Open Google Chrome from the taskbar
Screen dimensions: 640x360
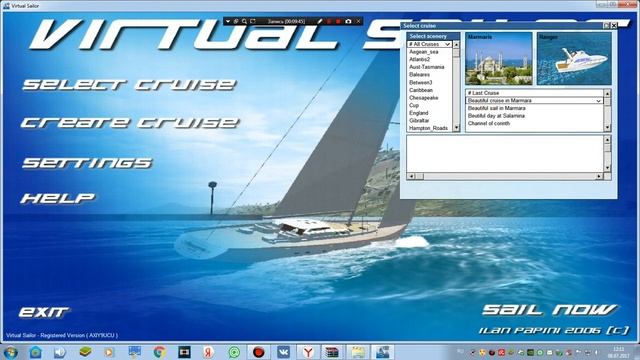click(160, 352)
